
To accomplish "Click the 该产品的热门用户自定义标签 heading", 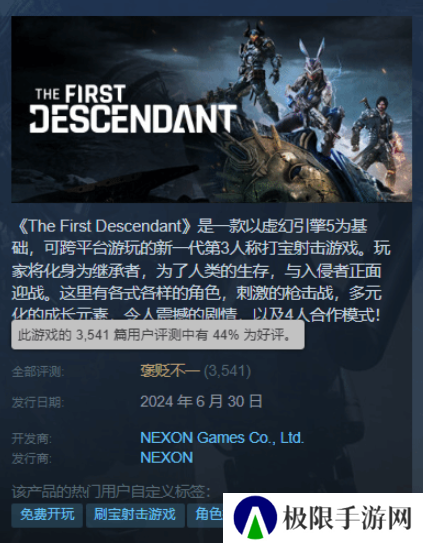I will coord(111,491).
